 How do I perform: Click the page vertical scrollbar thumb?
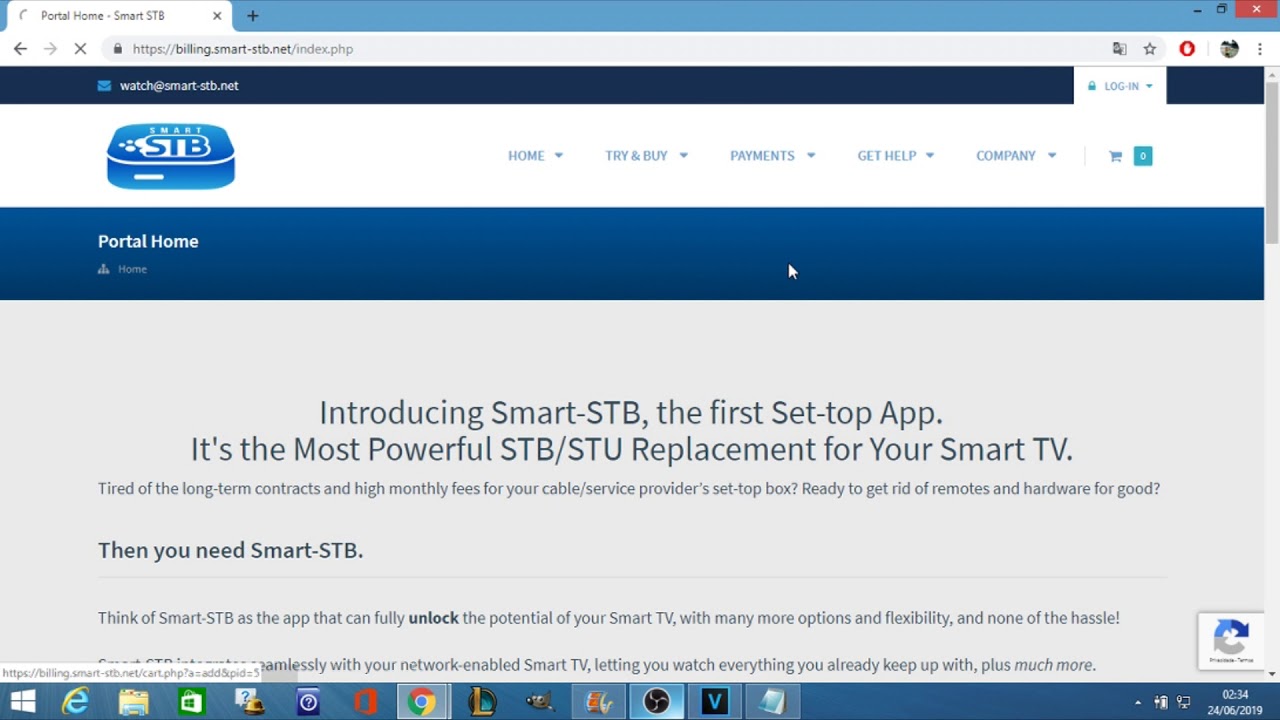(x=1272, y=162)
